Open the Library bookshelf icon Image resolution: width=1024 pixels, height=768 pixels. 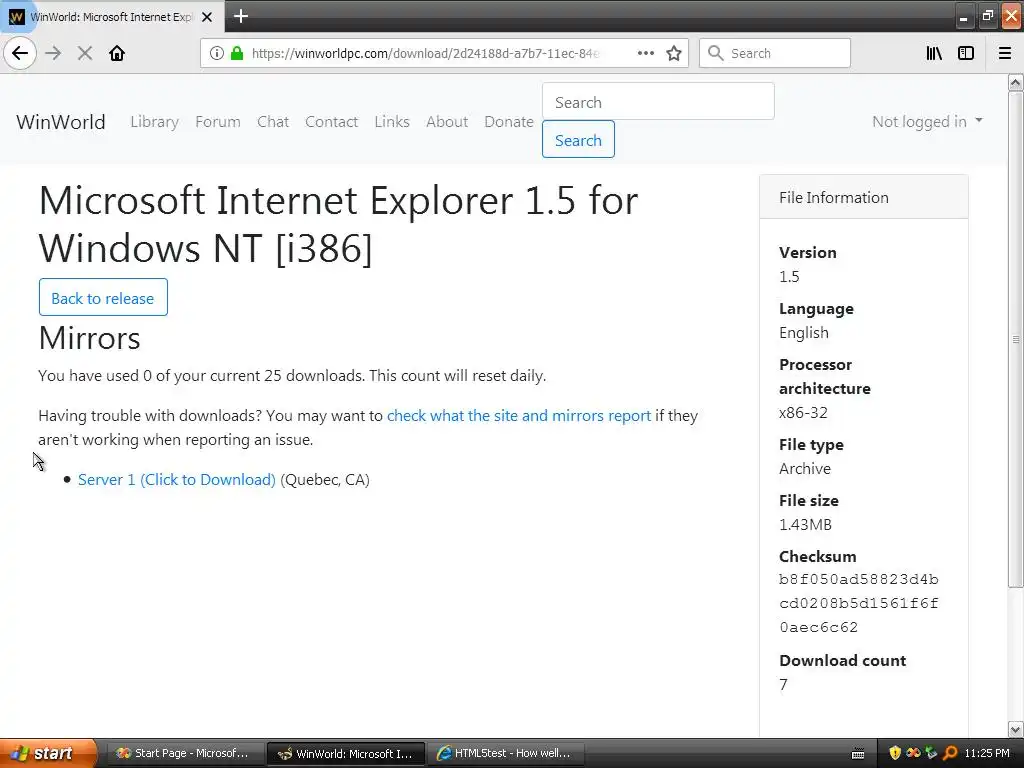point(934,53)
